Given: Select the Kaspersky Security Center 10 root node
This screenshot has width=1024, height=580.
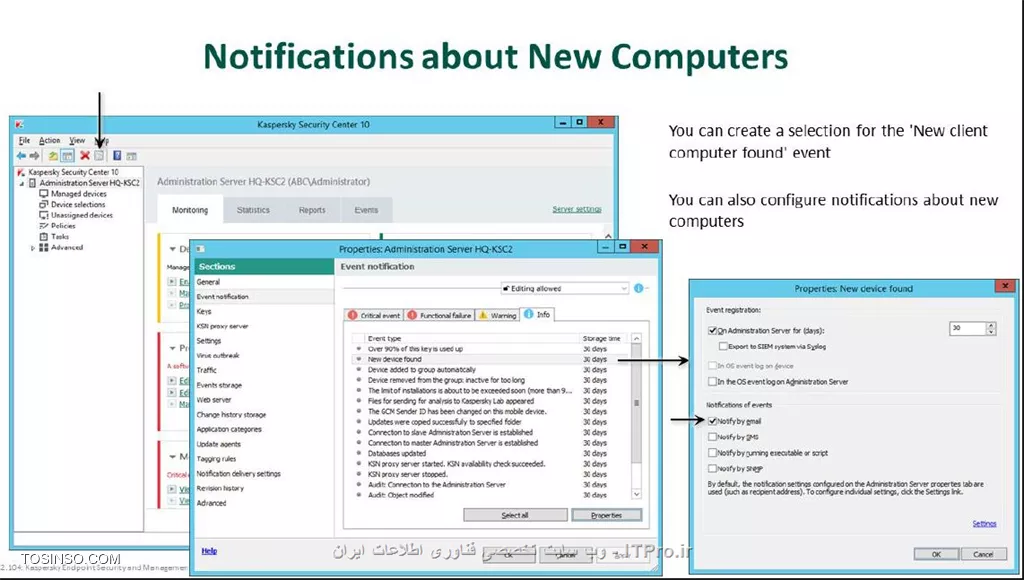Looking at the screenshot, I should [x=73, y=172].
